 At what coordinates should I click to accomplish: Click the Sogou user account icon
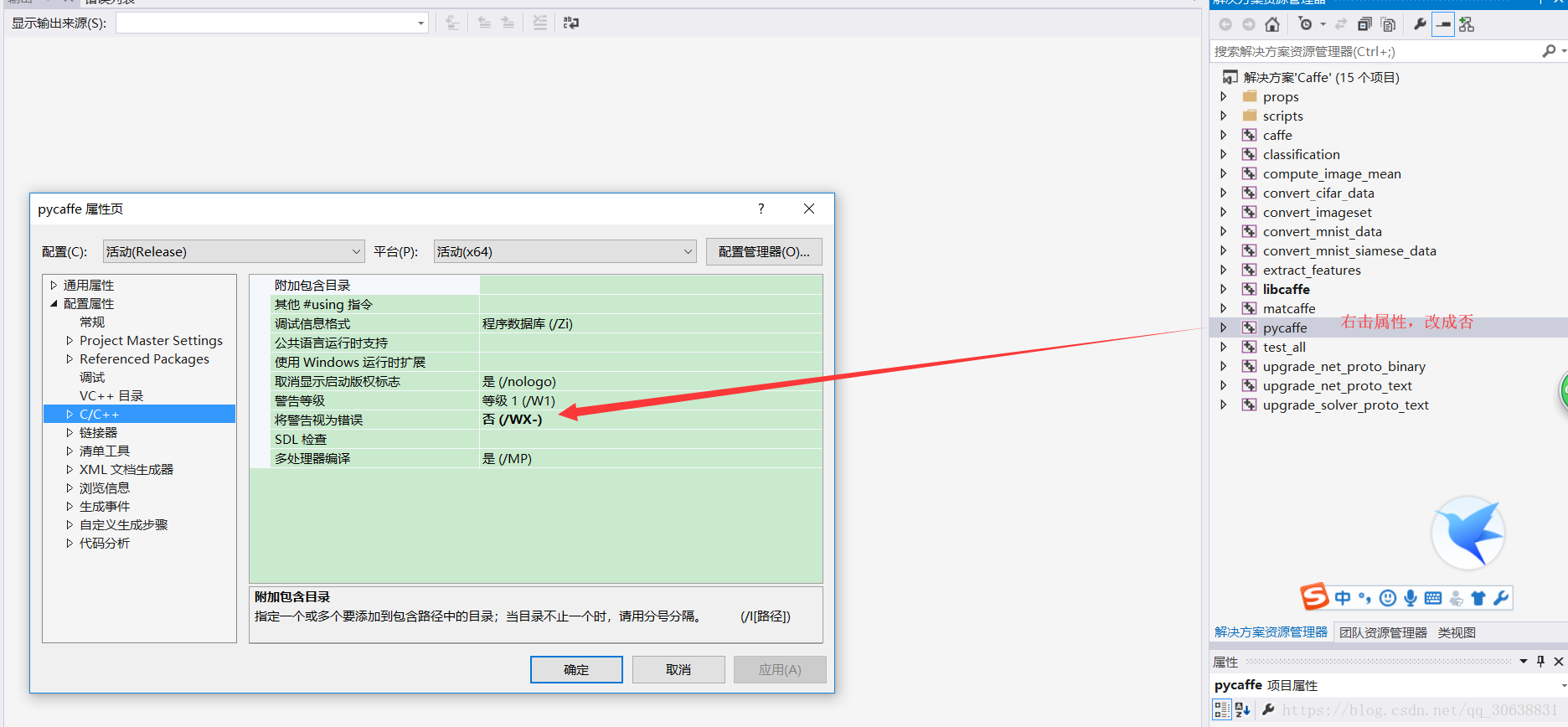pyautogui.click(x=1457, y=597)
